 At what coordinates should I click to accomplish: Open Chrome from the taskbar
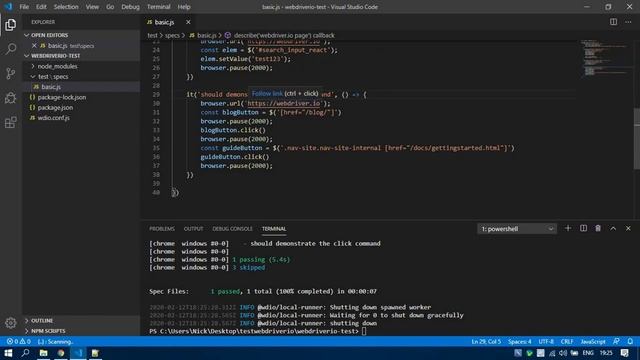pyautogui.click(x=61, y=353)
